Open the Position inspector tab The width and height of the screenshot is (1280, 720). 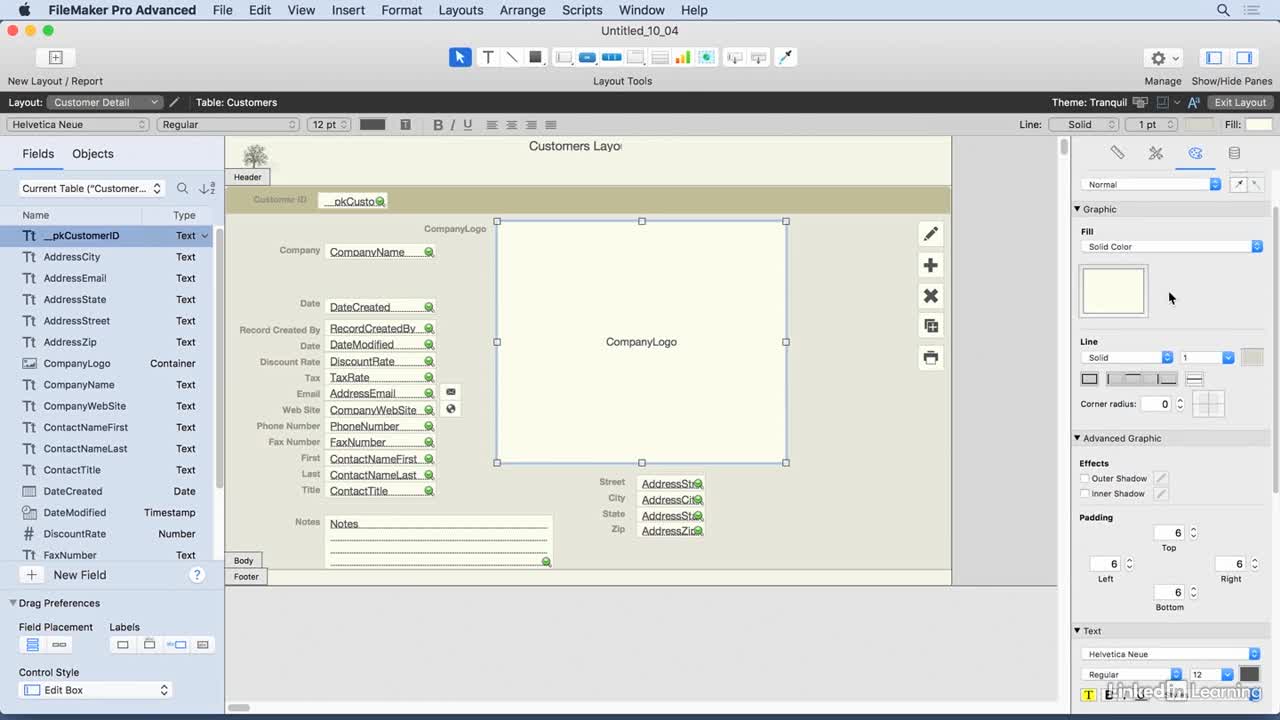pos(1117,153)
